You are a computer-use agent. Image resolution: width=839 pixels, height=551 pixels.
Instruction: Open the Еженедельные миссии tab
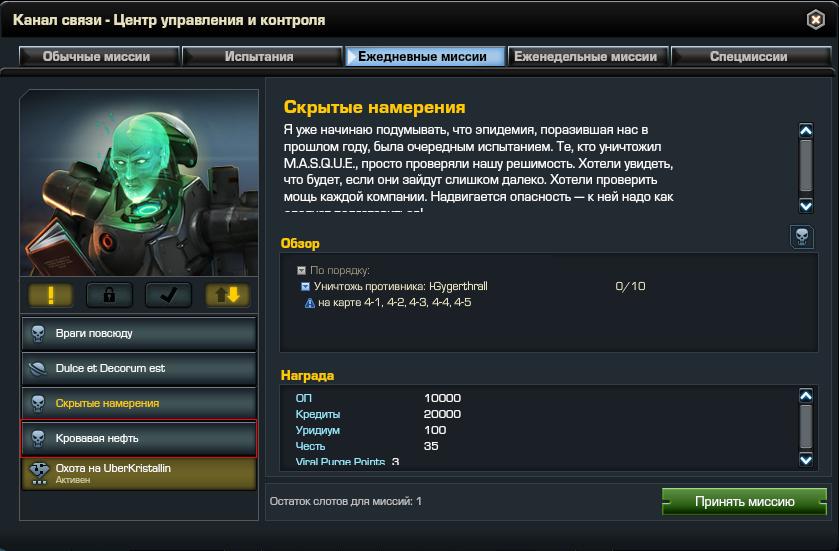(x=588, y=56)
